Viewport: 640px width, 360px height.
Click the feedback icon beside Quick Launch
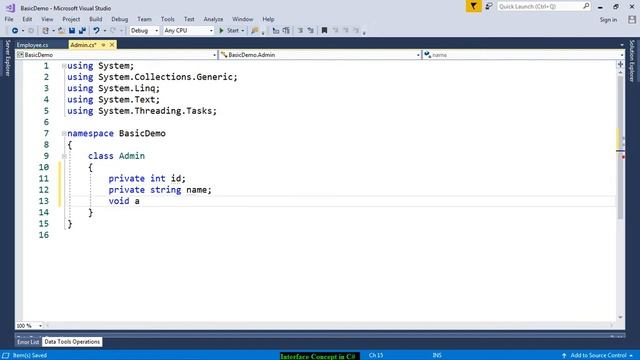(489, 7)
